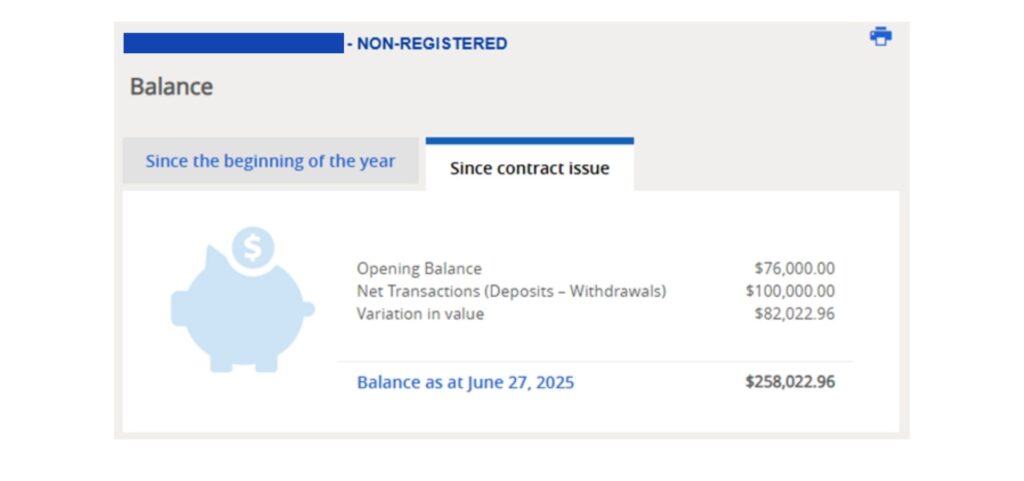Select the Variation in value label

point(420,314)
